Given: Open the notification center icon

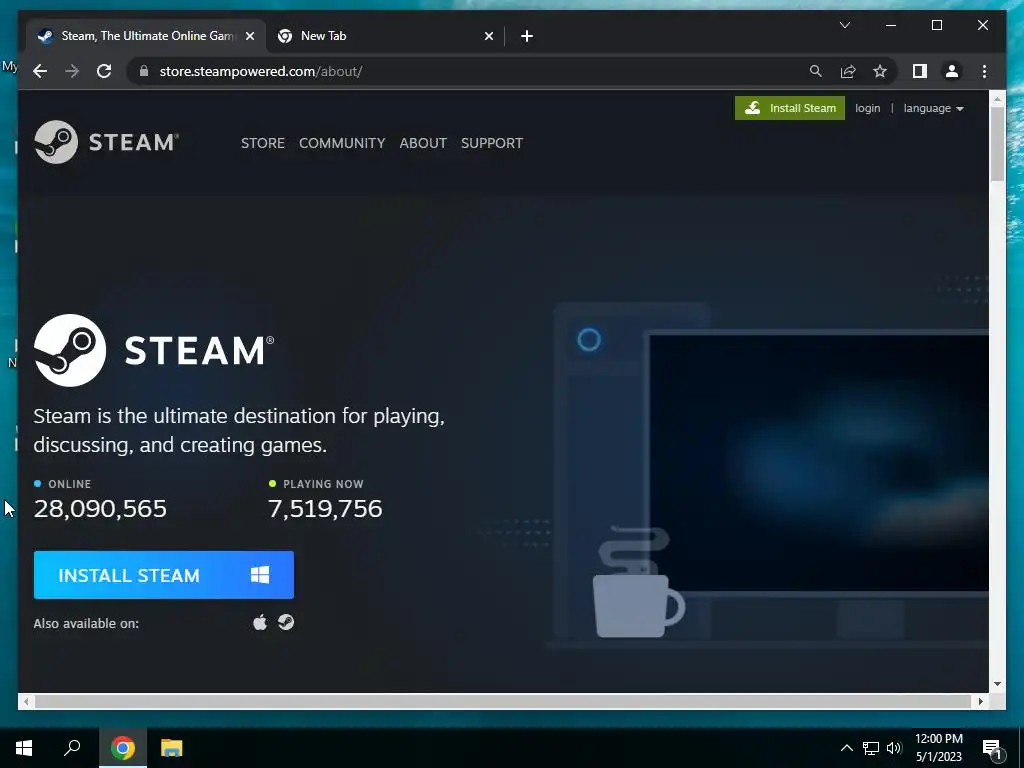Looking at the screenshot, I should [992, 748].
